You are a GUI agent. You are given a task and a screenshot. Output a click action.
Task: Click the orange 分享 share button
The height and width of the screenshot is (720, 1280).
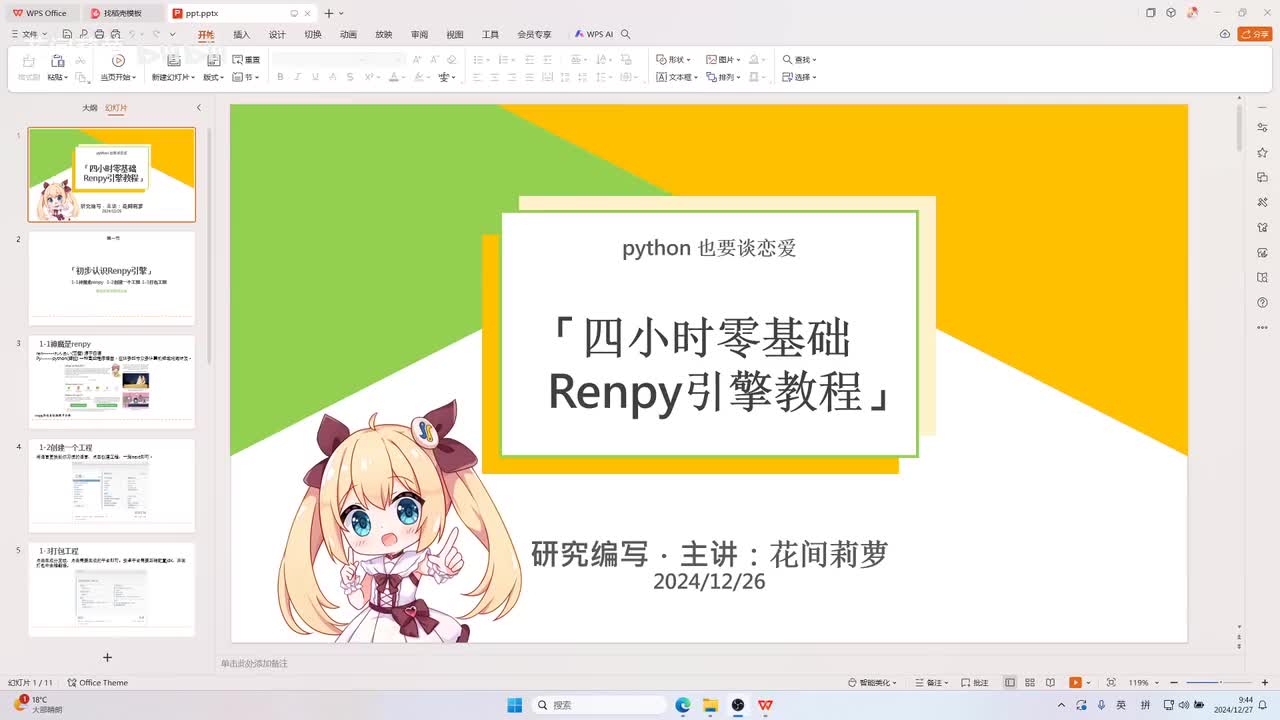pos(1255,34)
